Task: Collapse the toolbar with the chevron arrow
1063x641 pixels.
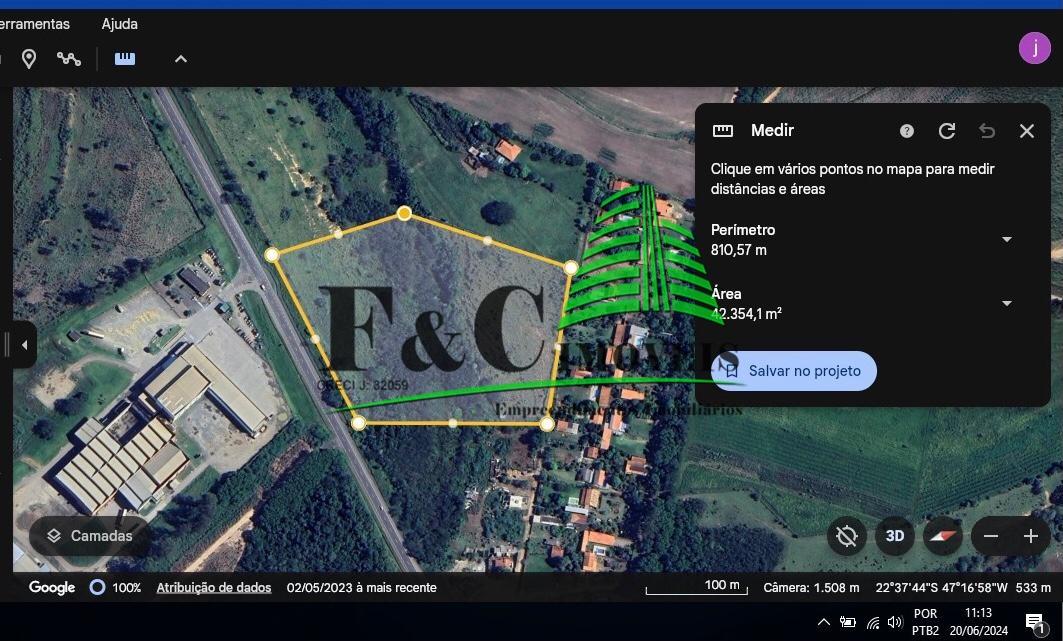Action: [181, 58]
